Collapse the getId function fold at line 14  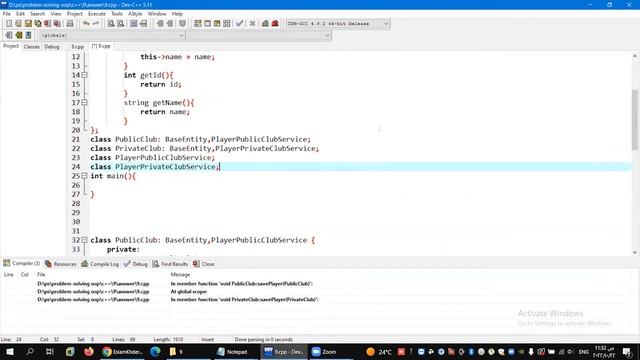pyautogui.click(x=84, y=75)
